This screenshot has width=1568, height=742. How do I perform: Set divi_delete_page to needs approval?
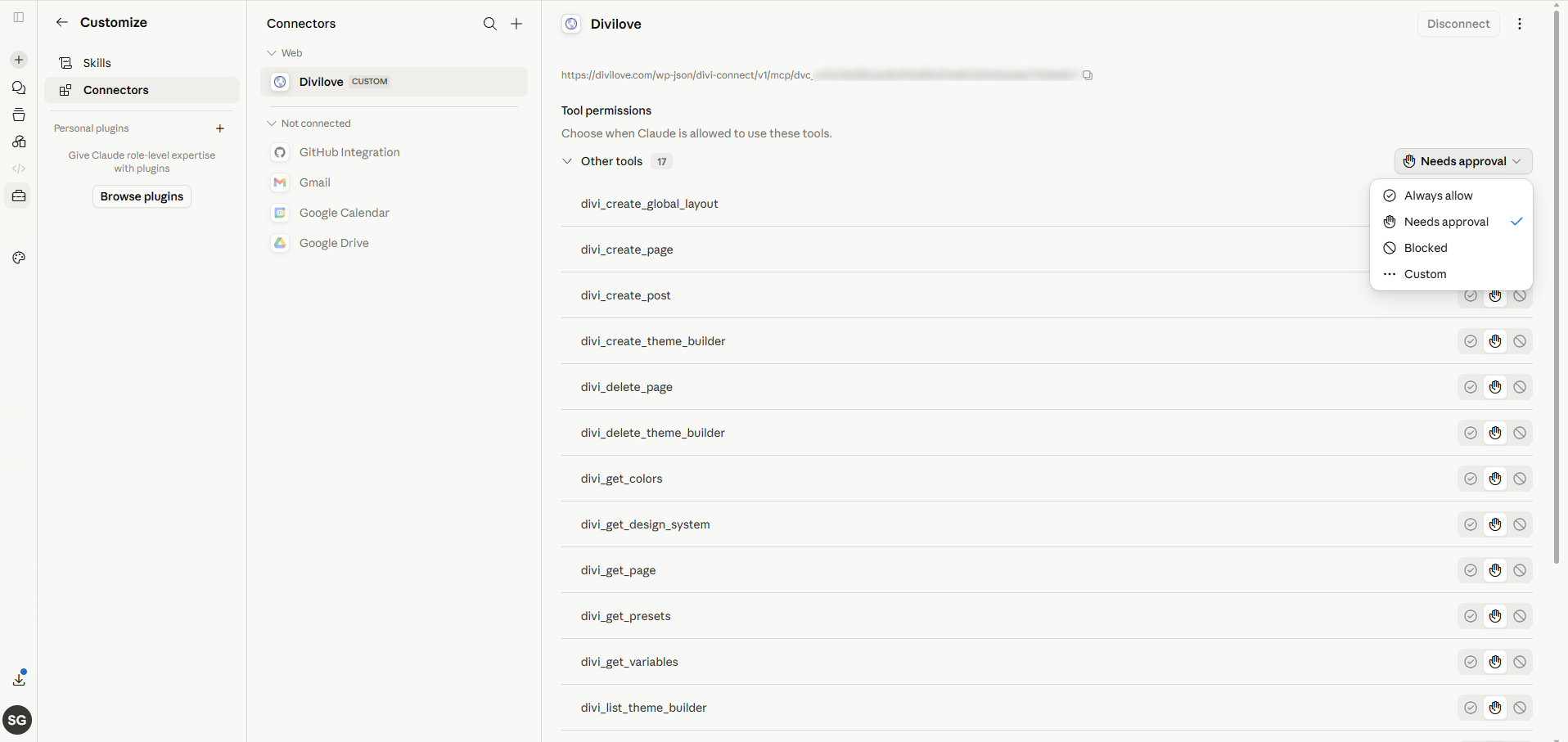point(1495,387)
